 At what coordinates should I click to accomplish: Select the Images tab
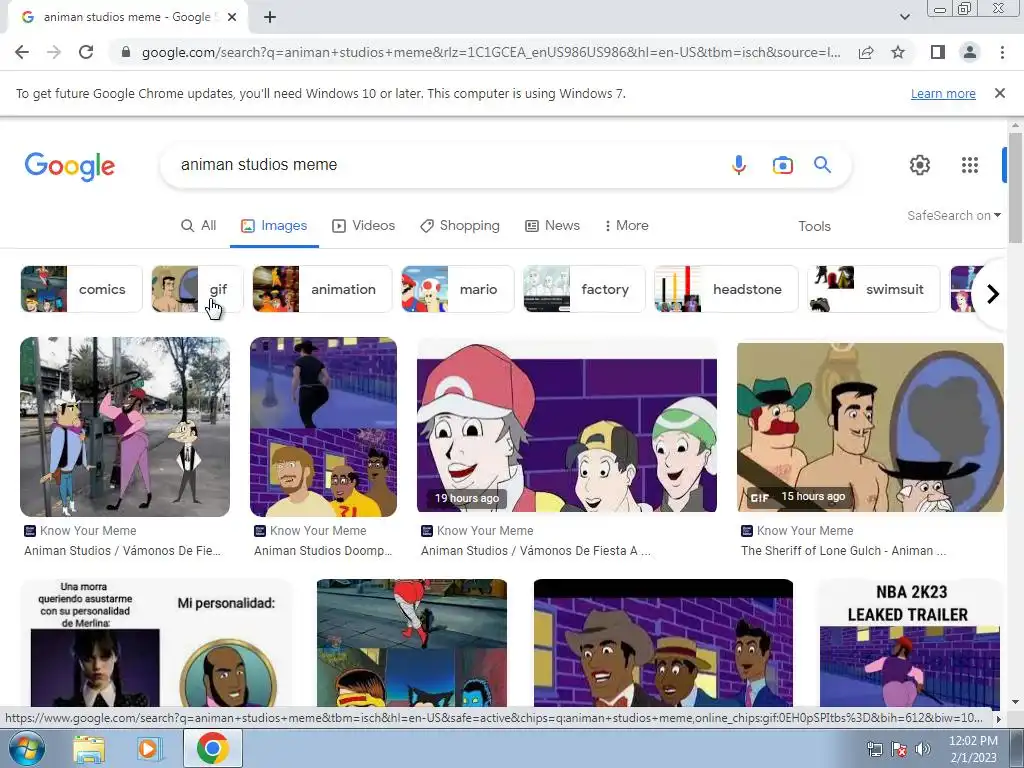(274, 225)
